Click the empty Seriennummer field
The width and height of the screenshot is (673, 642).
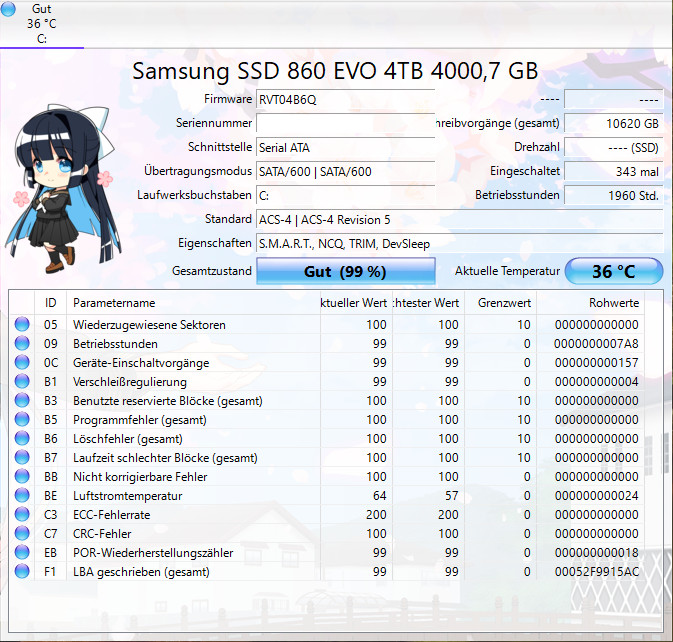345,123
